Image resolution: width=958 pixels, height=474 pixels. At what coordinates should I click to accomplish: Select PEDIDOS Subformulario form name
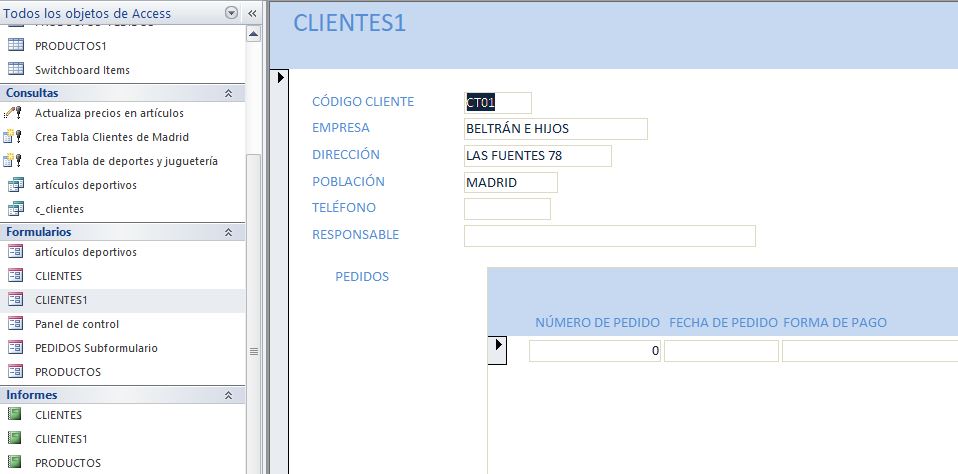point(97,348)
